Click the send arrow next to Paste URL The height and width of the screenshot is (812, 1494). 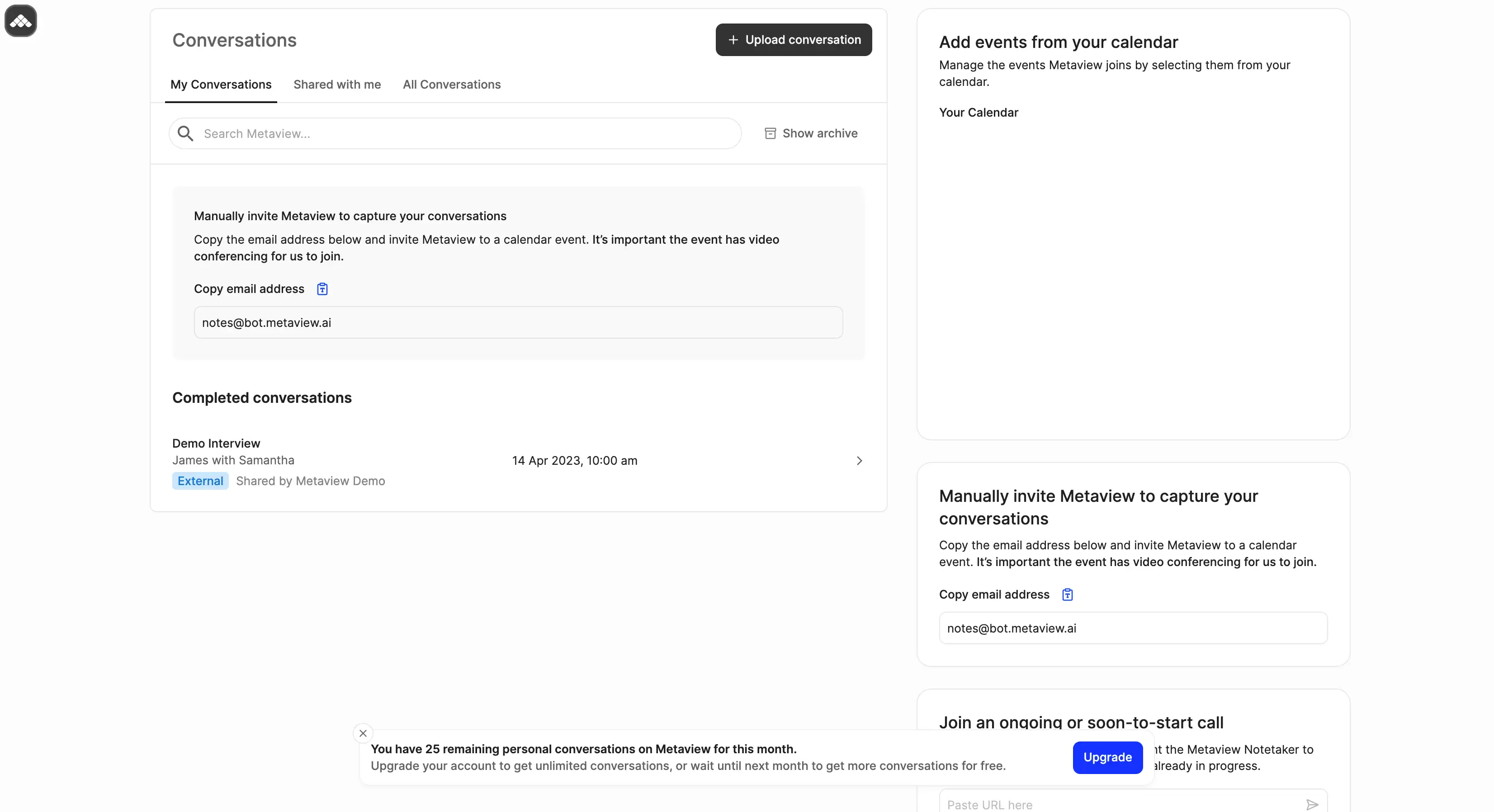tap(1312, 804)
